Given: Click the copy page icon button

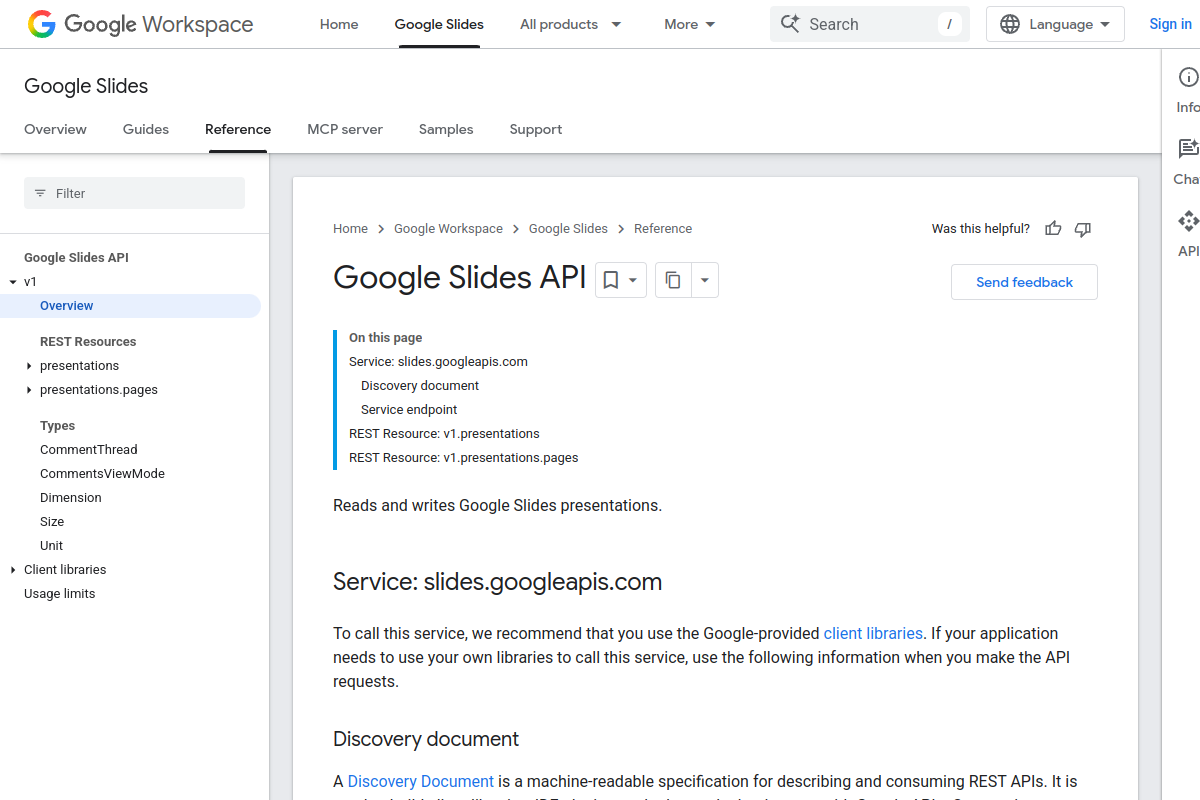Looking at the screenshot, I should click(x=673, y=281).
